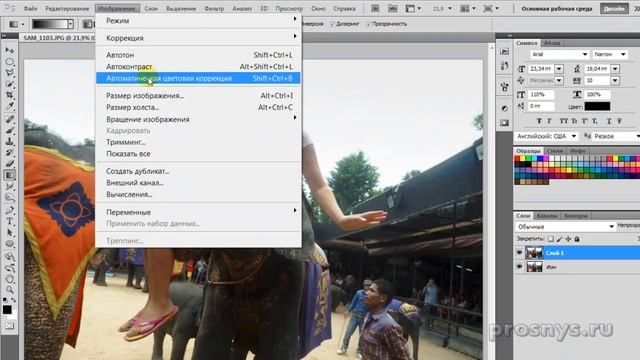This screenshot has height=360, width=640.
Task: Open the gradient picker dropdown arrow
Action: click(x=70, y=24)
